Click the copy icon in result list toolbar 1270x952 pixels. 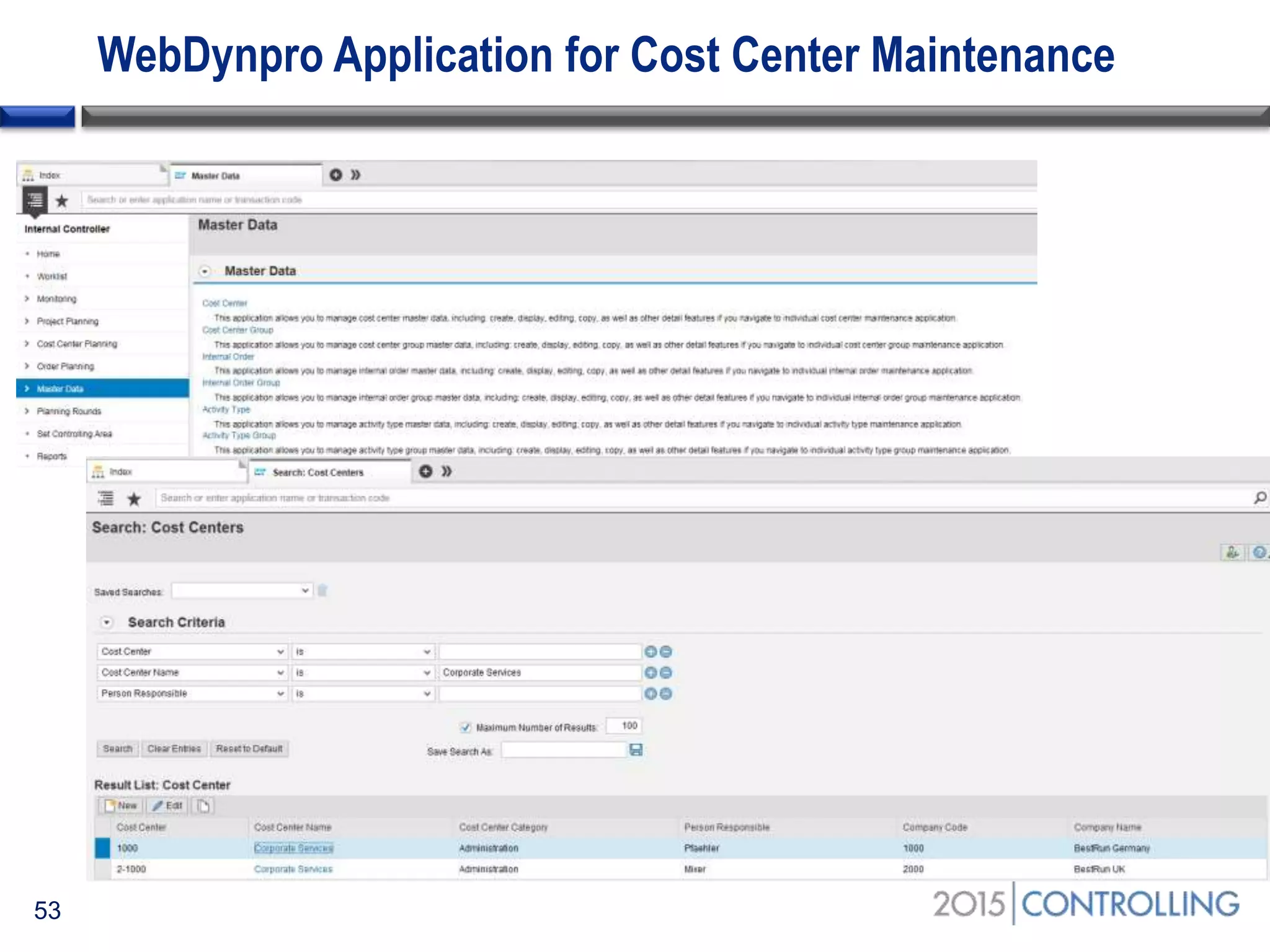click(x=203, y=806)
